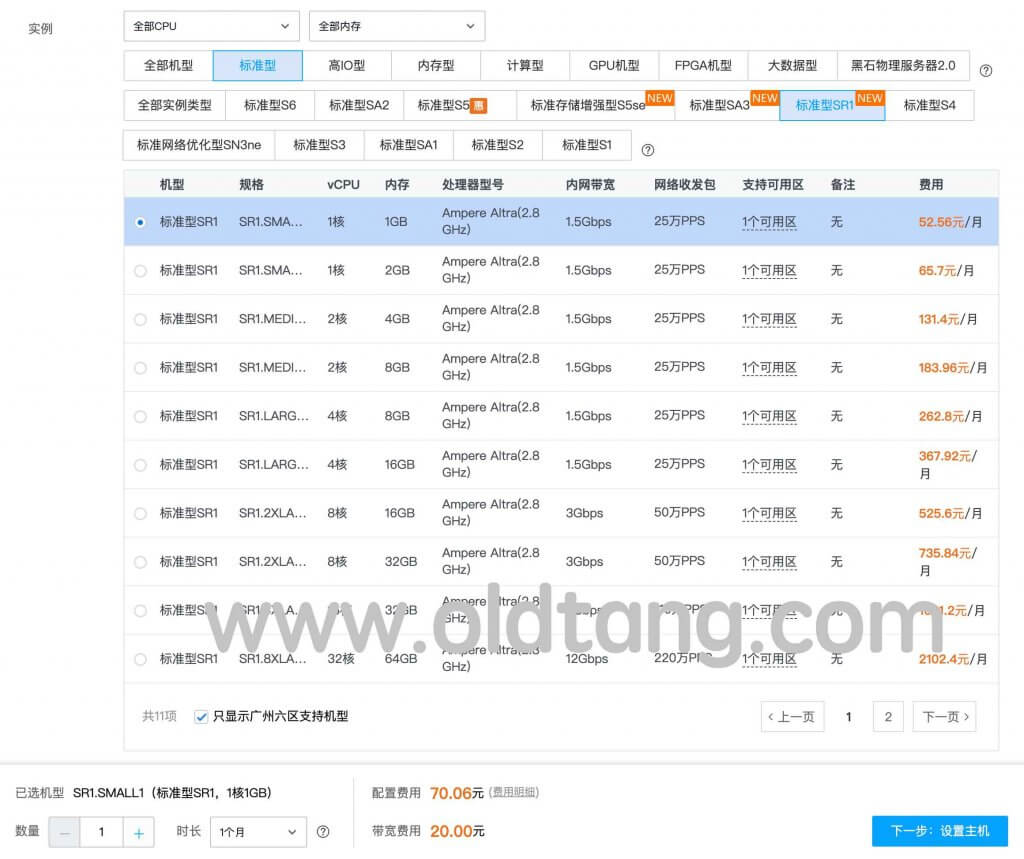Click 下一页 pagination button
The width and height of the screenshot is (1024, 859).
pyautogui.click(x=944, y=716)
